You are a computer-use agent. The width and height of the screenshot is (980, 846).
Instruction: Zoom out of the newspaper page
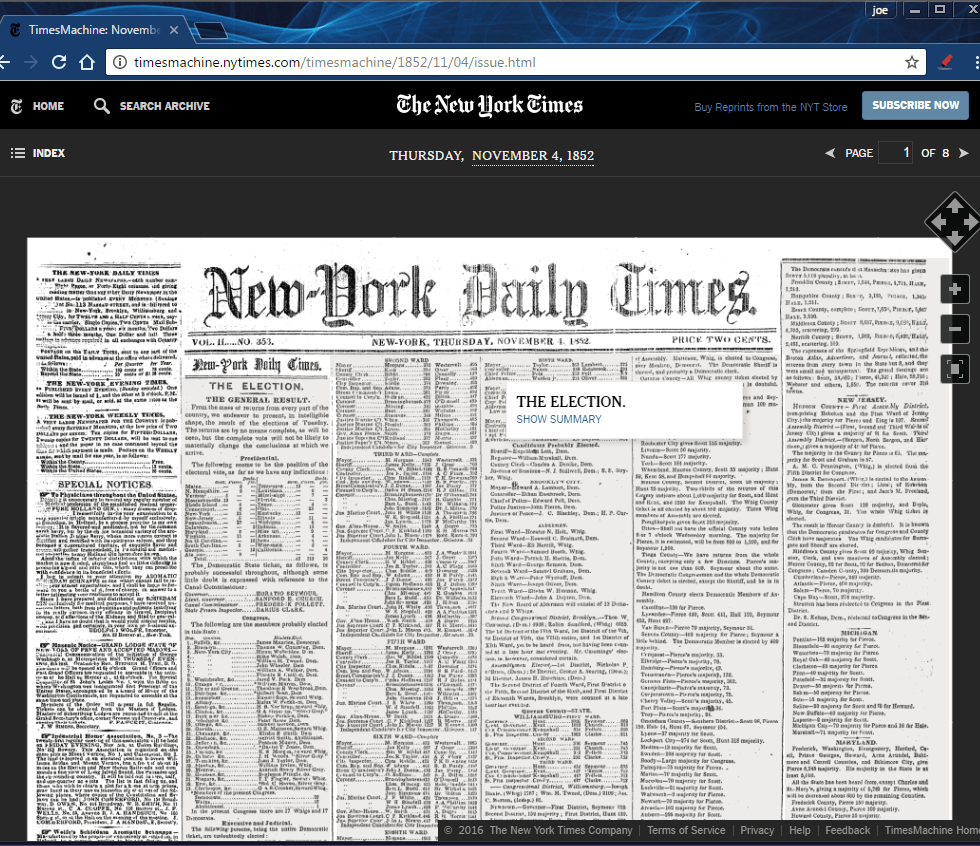956,329
